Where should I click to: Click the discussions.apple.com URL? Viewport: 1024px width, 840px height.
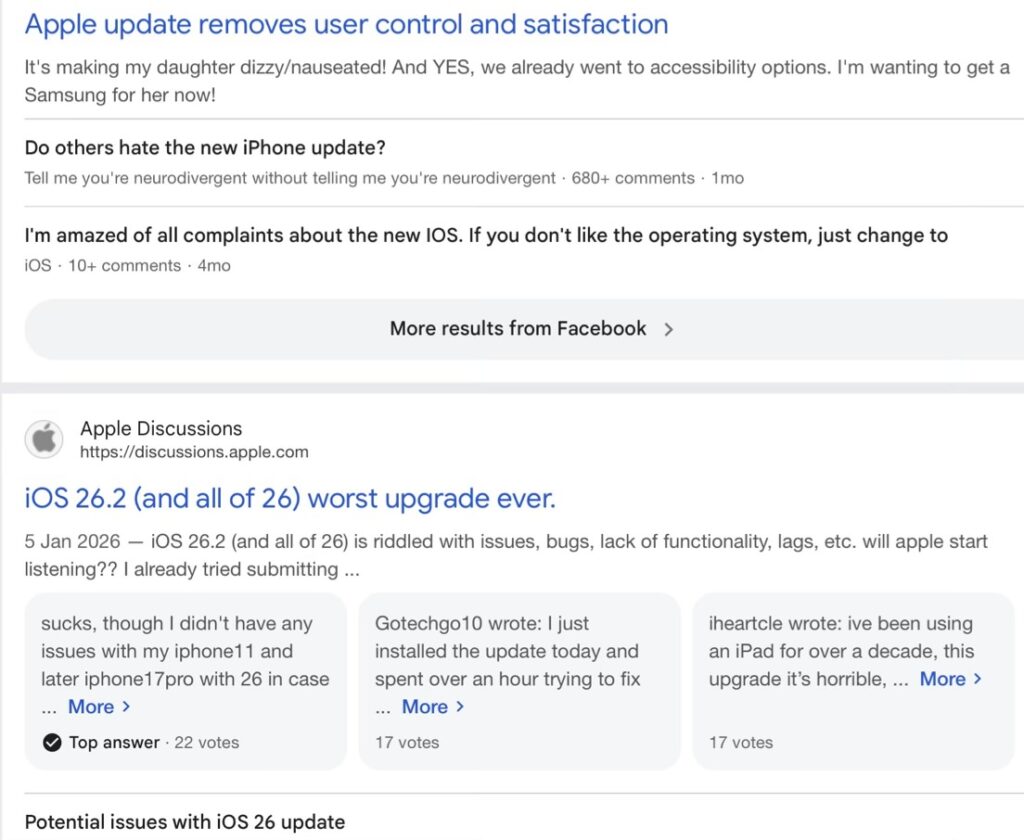tap(194, 452)
